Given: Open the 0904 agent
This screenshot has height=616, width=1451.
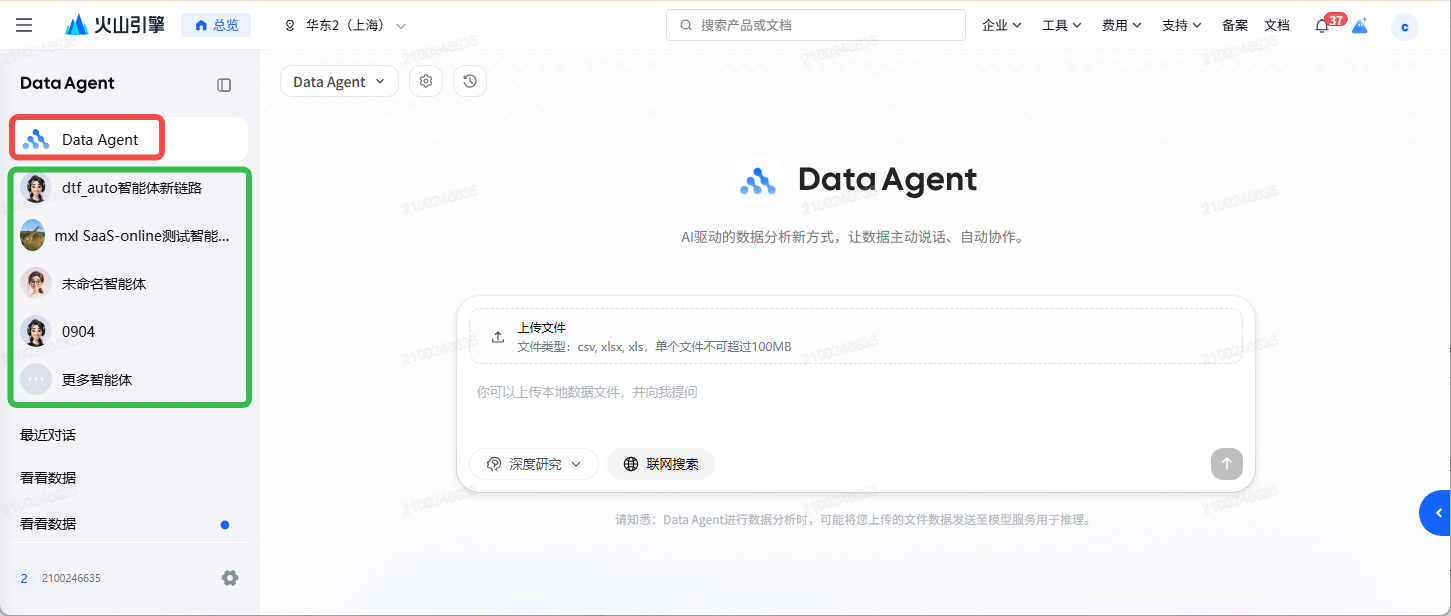Looking at the screenshot, I should click(x=130, y=331).
